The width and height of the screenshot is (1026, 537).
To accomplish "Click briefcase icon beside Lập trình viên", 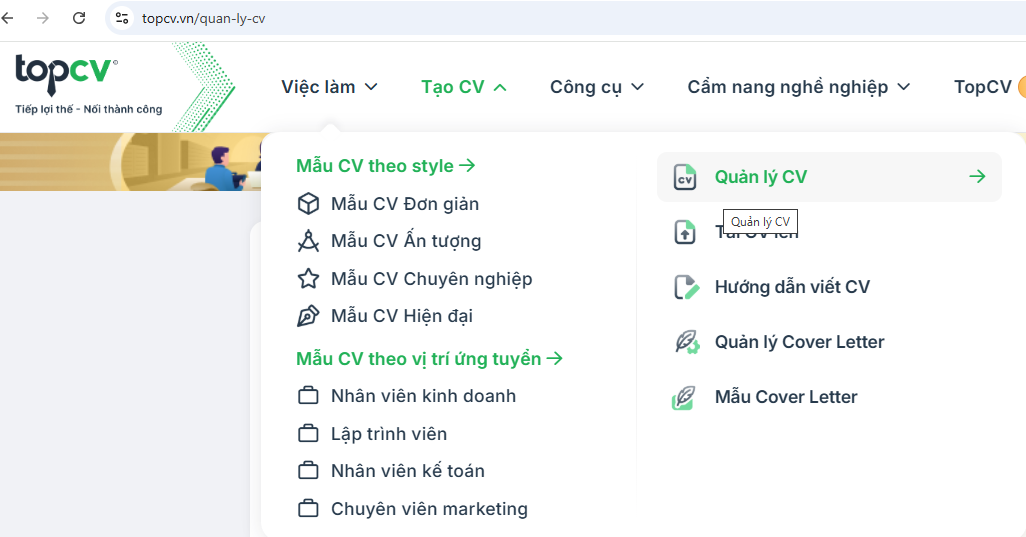I will click(308, 434).
